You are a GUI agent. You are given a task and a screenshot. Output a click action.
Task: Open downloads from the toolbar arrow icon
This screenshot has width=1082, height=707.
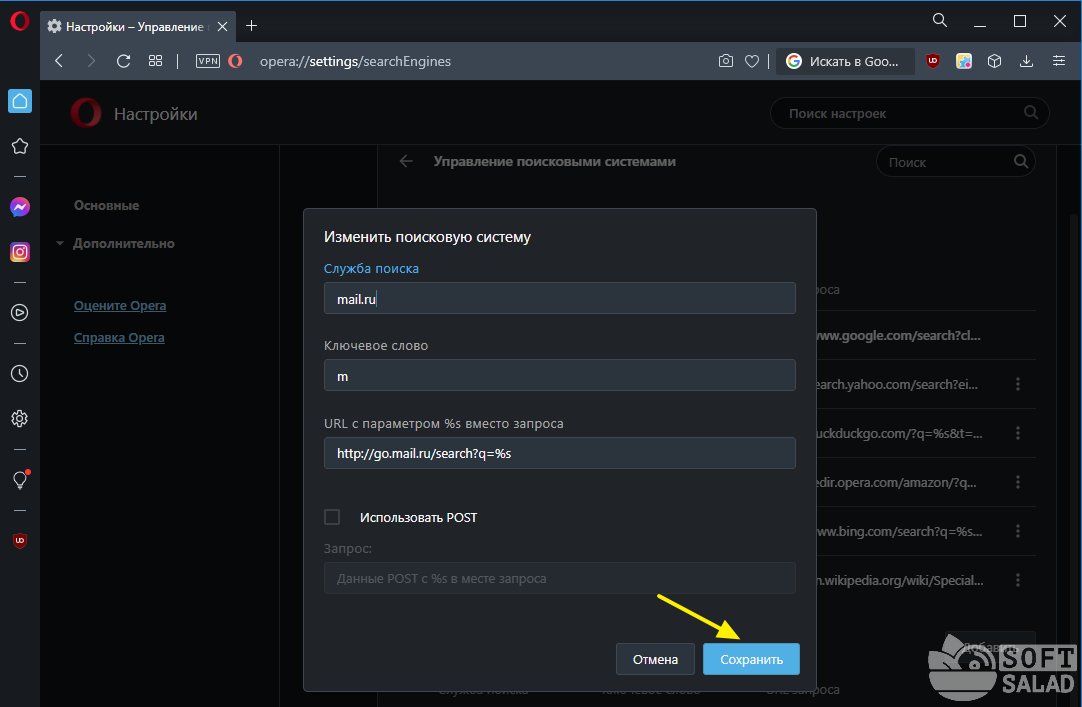point(1026,61)
